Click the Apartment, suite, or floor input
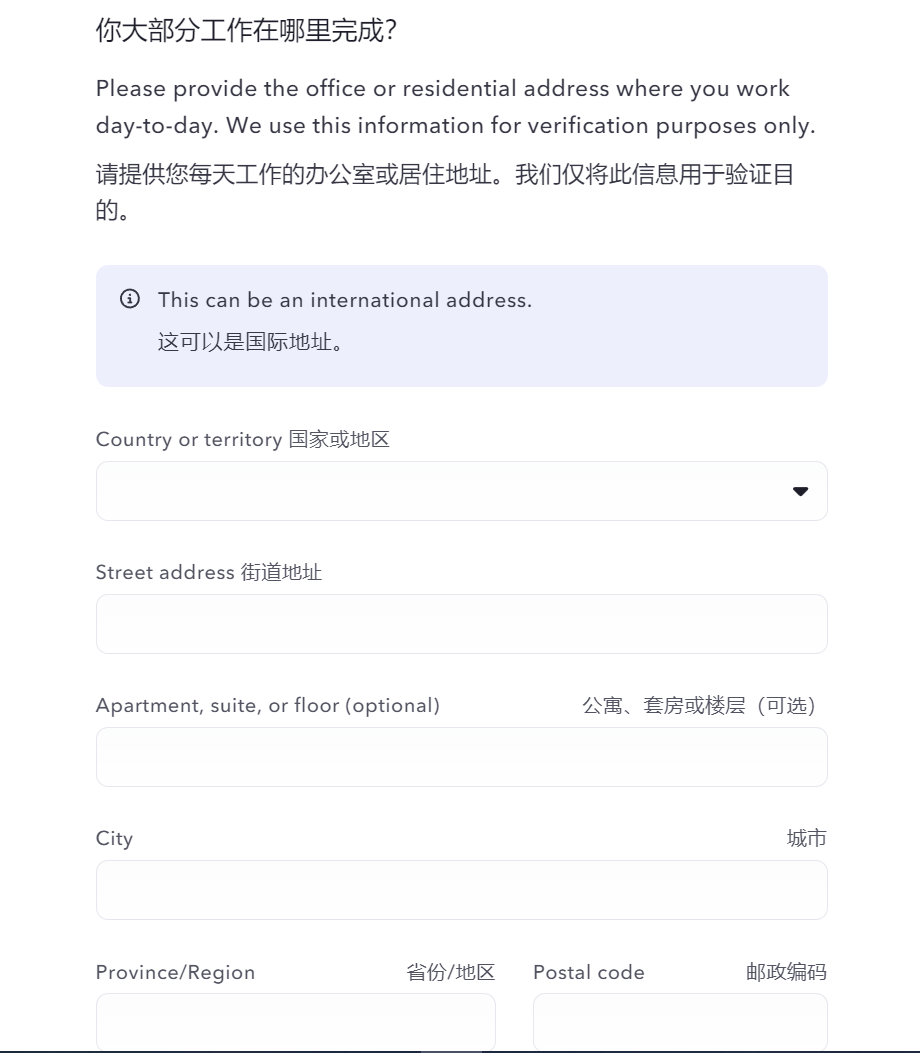Image resolution: width=920 pixels, height=1053 pixels. (x=461, y=757)
